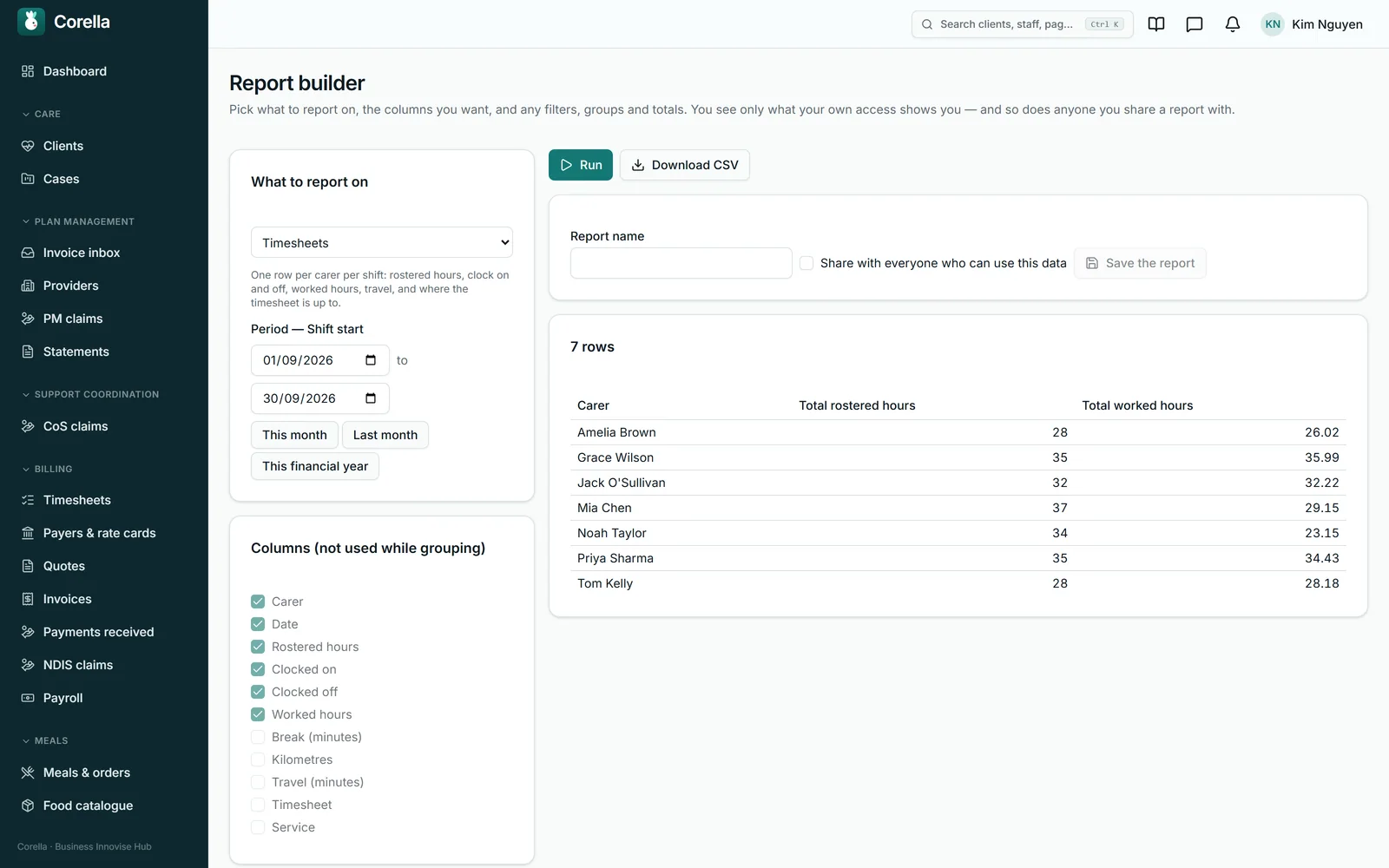Click the Invoice inbox tray icon
Image resolution: width=1389 pixels, height=868 pixels.
pos(28,253)
